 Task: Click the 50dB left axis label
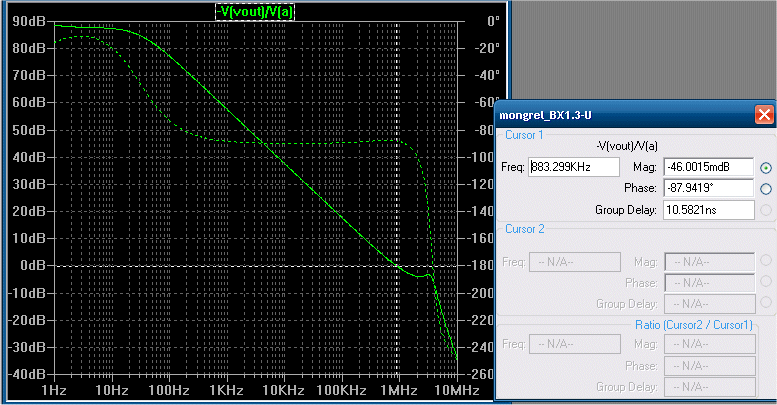point(29,130)
